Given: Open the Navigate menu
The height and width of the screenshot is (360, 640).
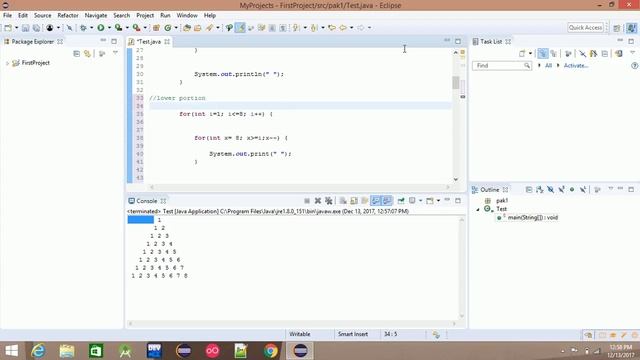Looking at the screenshot, I should click(x=96, y=16).
